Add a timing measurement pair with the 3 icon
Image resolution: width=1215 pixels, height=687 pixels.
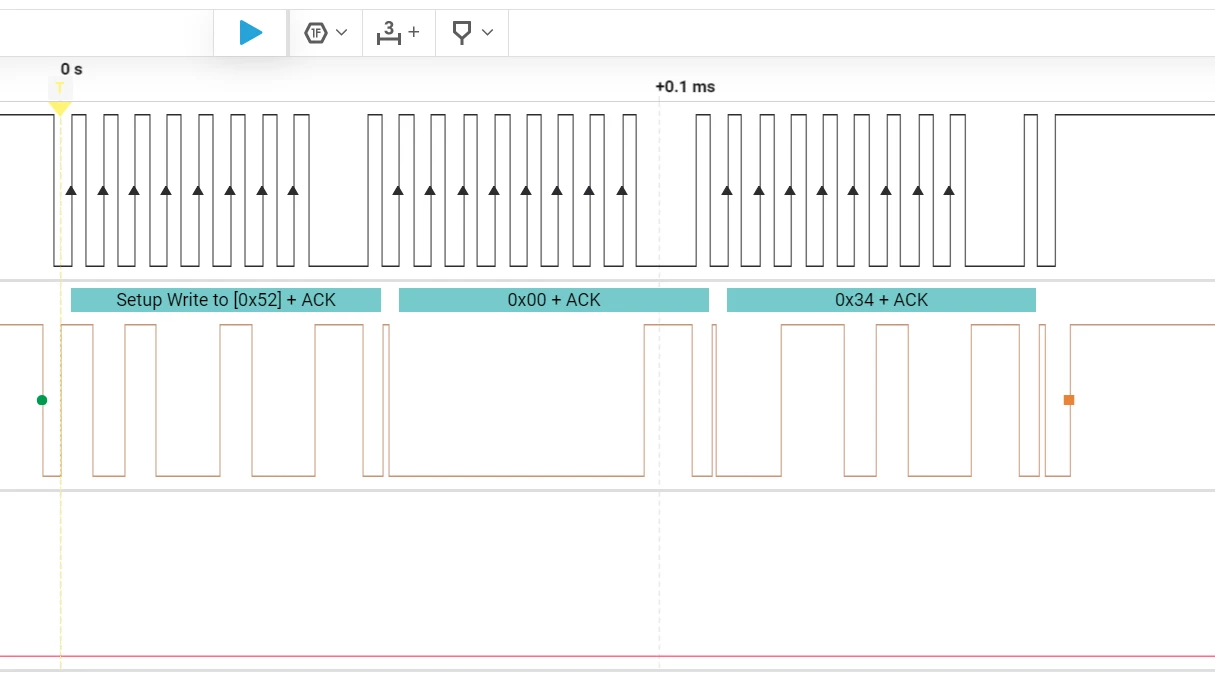coord(388,33)
